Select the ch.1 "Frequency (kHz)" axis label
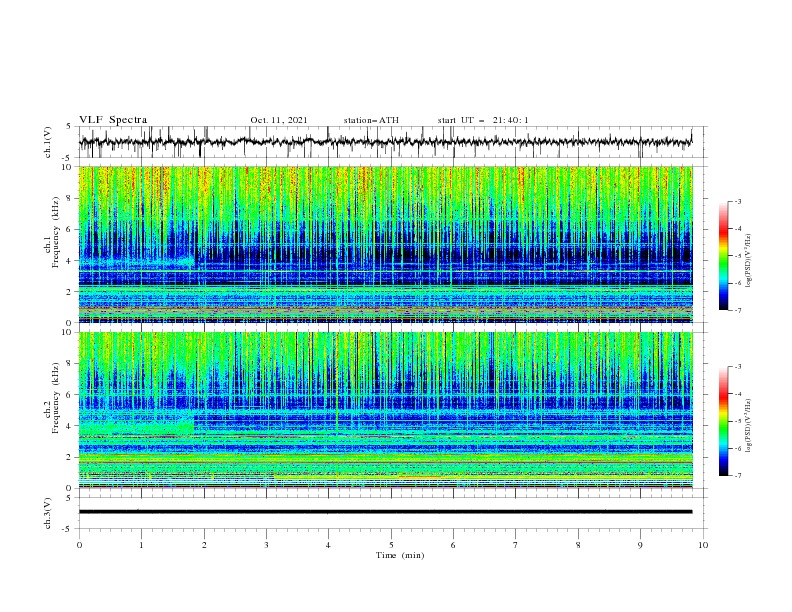Viewport: 792px width, 612px height. (x=56, y=232)
